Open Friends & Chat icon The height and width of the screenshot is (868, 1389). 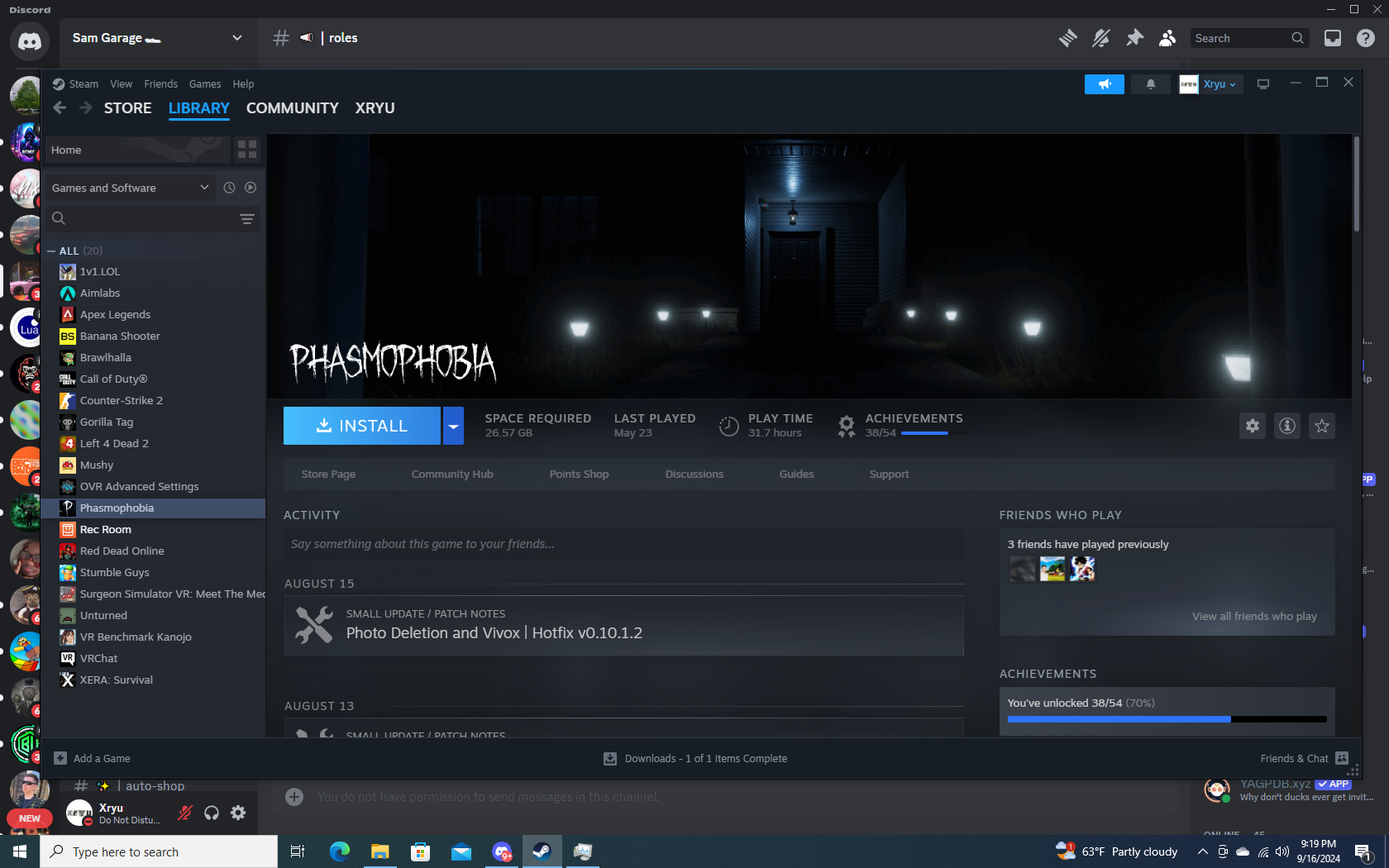[1342, 758]
